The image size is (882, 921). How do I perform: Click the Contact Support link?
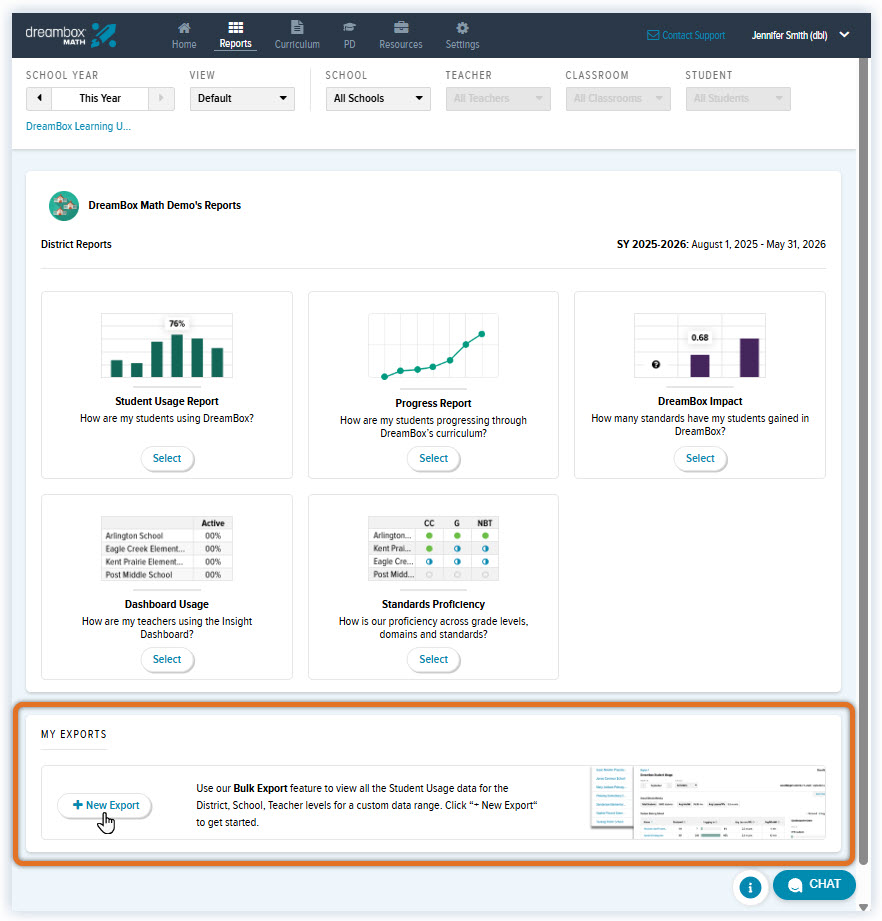686,35
